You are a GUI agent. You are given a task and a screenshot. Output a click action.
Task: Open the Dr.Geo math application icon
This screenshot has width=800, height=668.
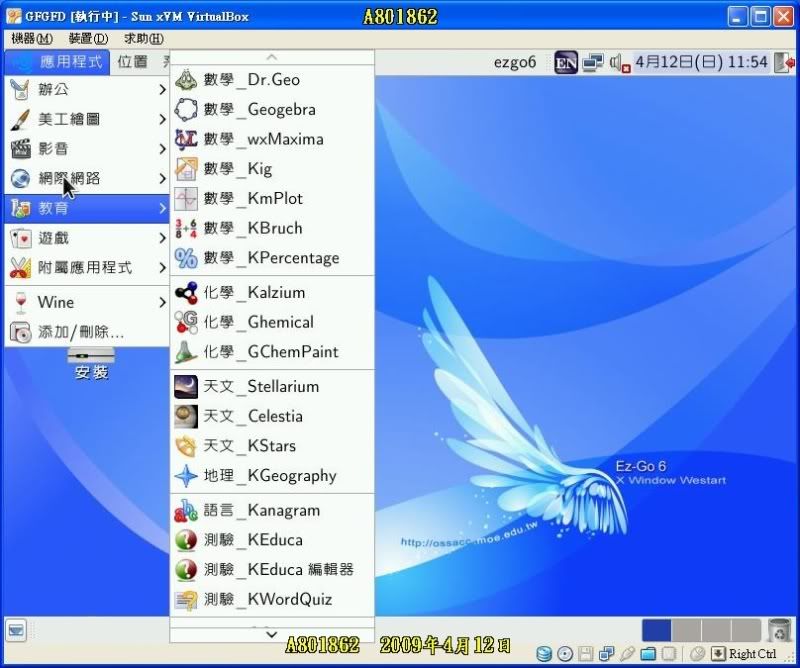click(186, 80)
